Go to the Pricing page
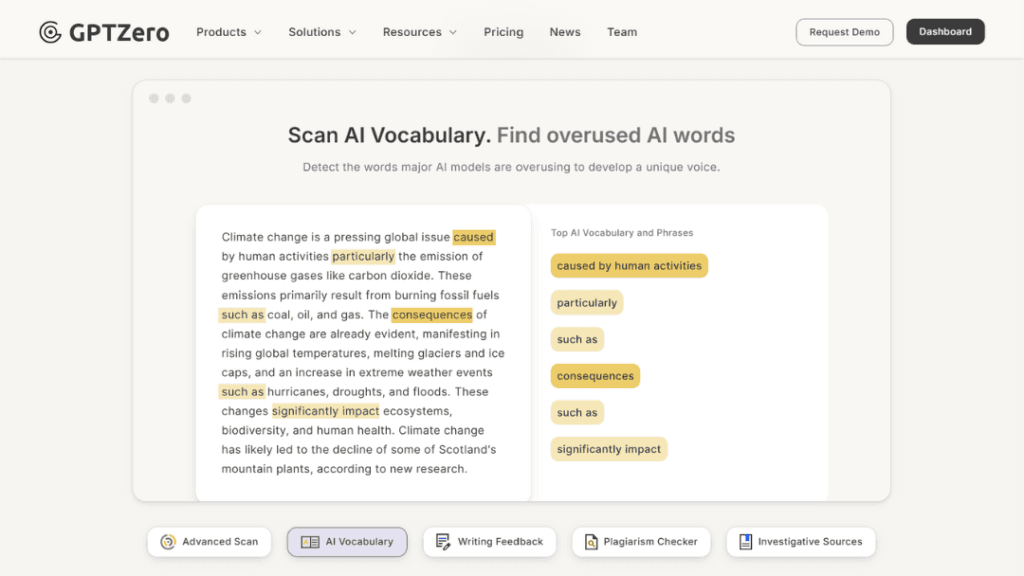Image resolution: width=1024 pixels, height=576 pixels. pyautogui.click(x=504, y=32)
